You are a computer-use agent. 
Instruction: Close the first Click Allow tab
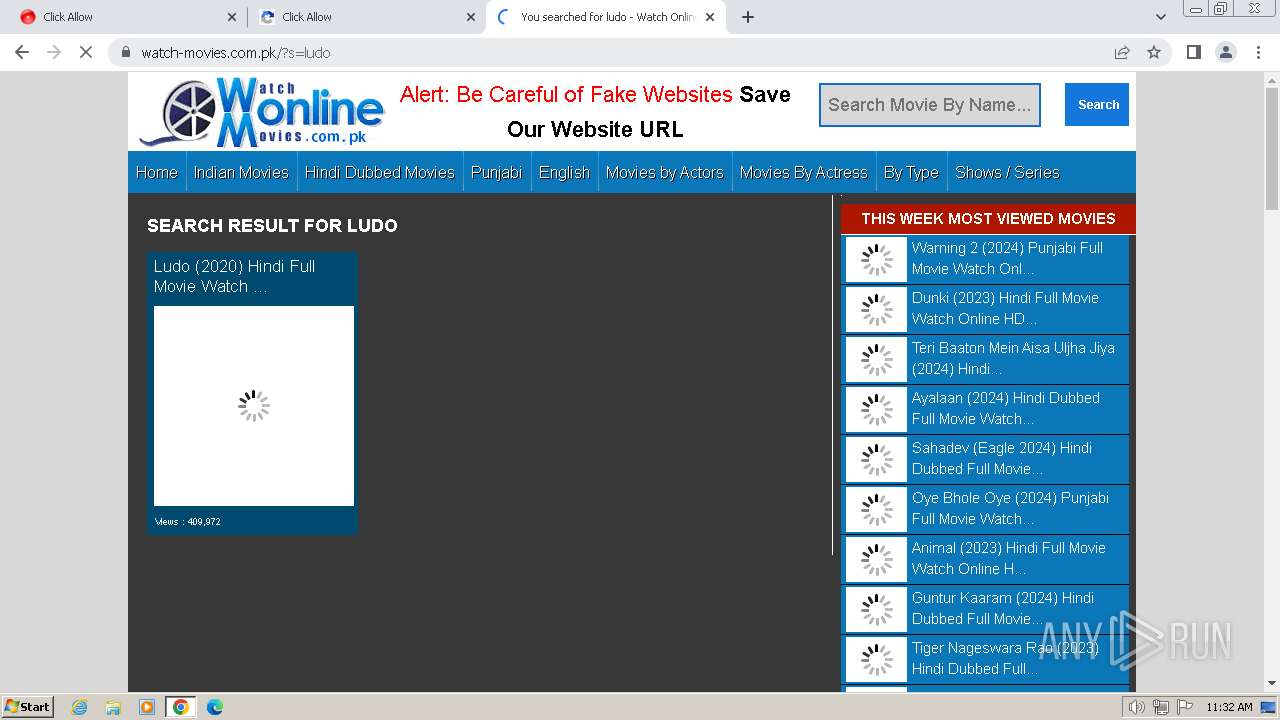(x=232, y=17)
